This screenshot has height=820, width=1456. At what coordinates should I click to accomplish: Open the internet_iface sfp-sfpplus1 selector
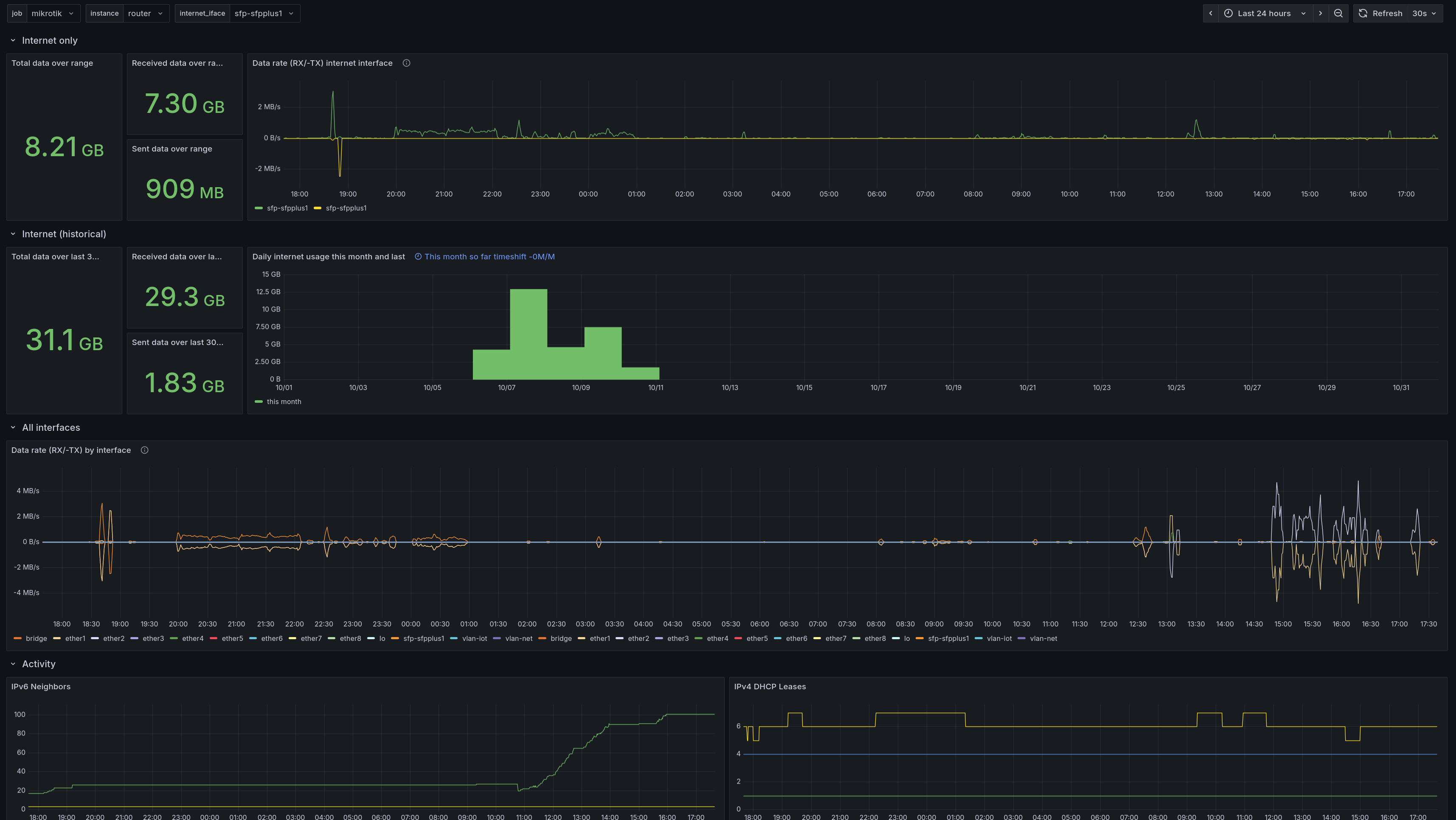264,14
